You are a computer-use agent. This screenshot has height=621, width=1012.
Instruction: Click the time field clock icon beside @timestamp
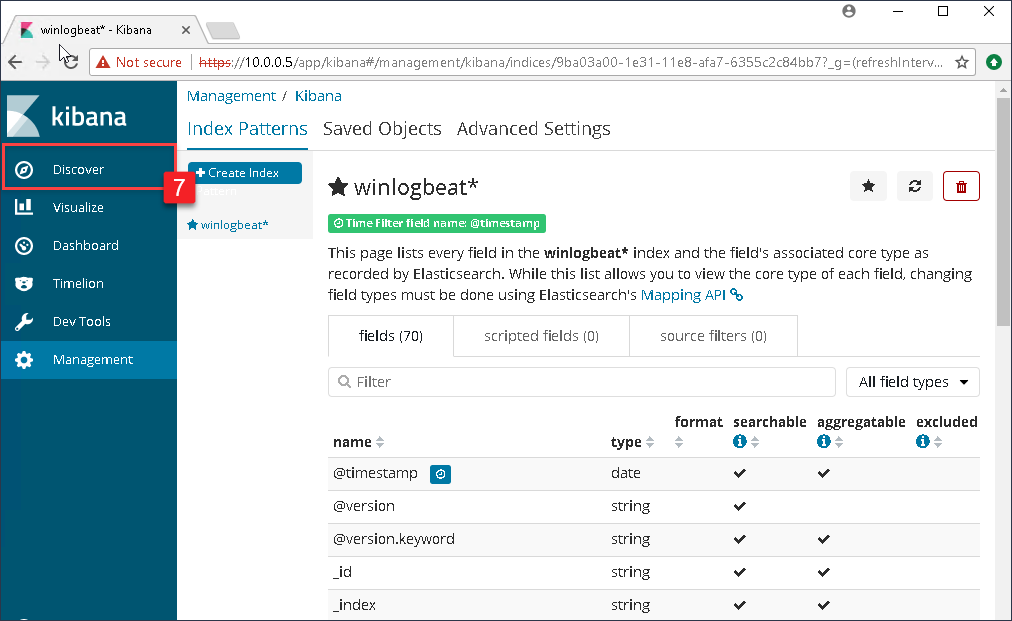(440, 474)
